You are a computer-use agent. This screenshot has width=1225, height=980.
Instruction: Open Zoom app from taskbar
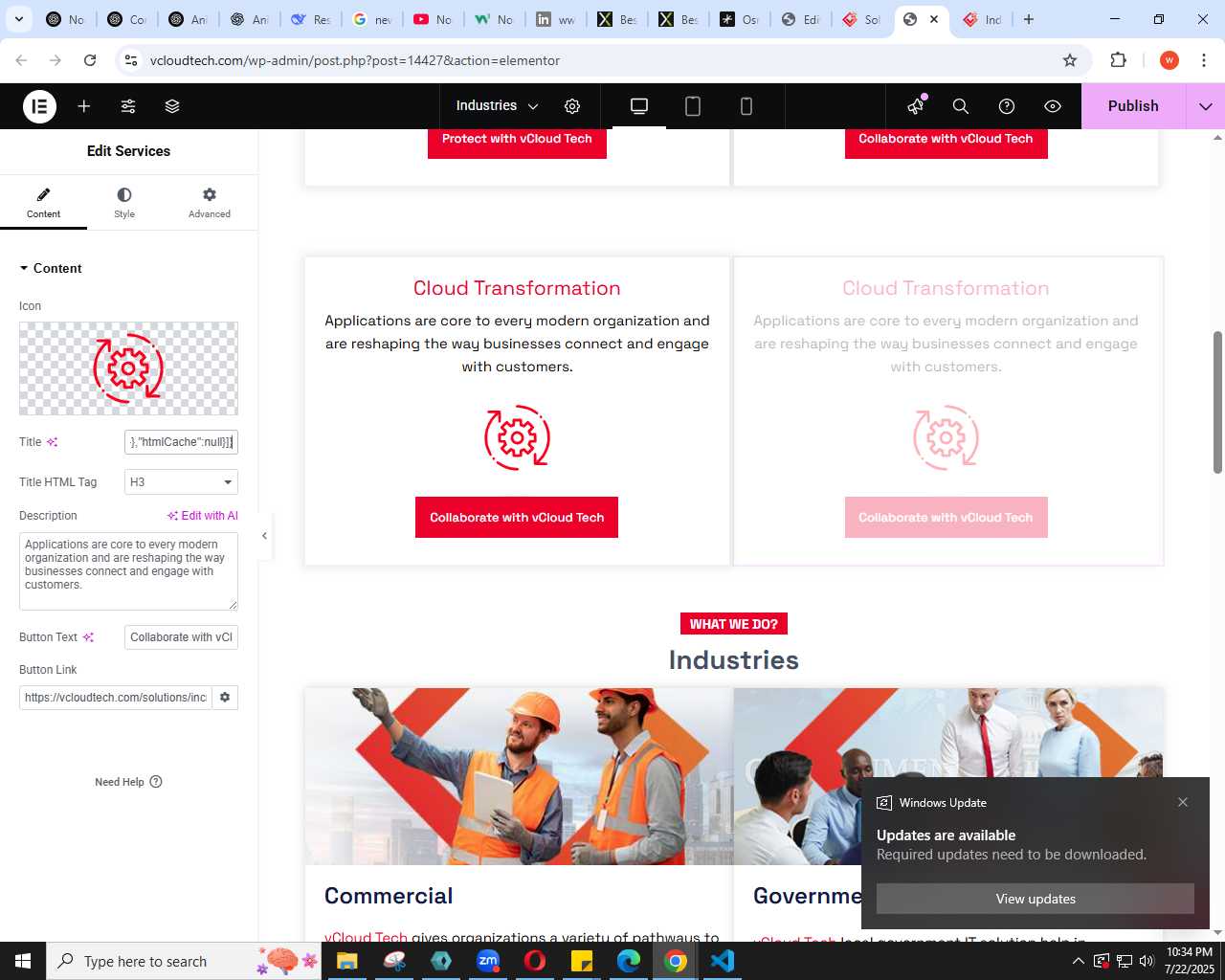point(488,961)
